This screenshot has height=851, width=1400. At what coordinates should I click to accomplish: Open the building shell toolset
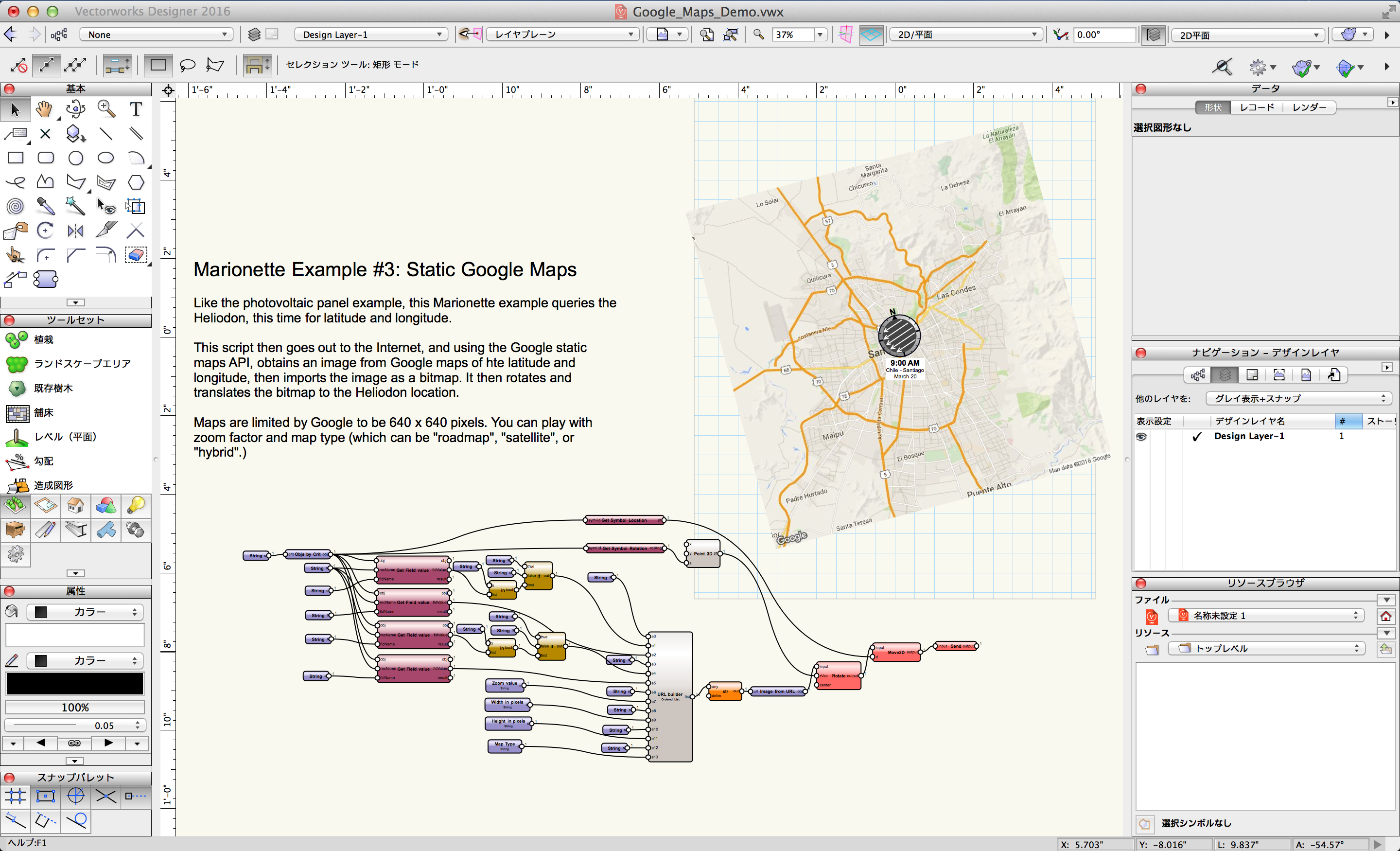[x=75, y=505]
